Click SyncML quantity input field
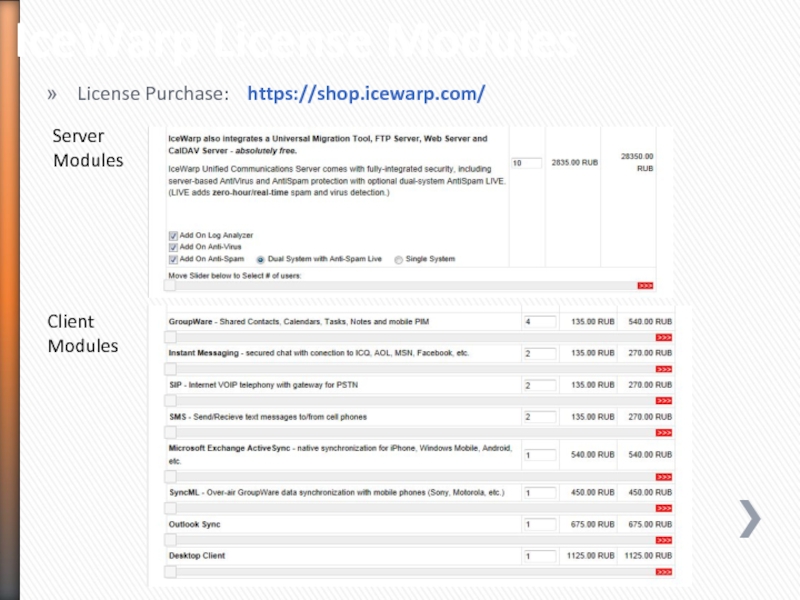Screen dimensions: 800x600 pyautogui.click(x=540, y=493)
